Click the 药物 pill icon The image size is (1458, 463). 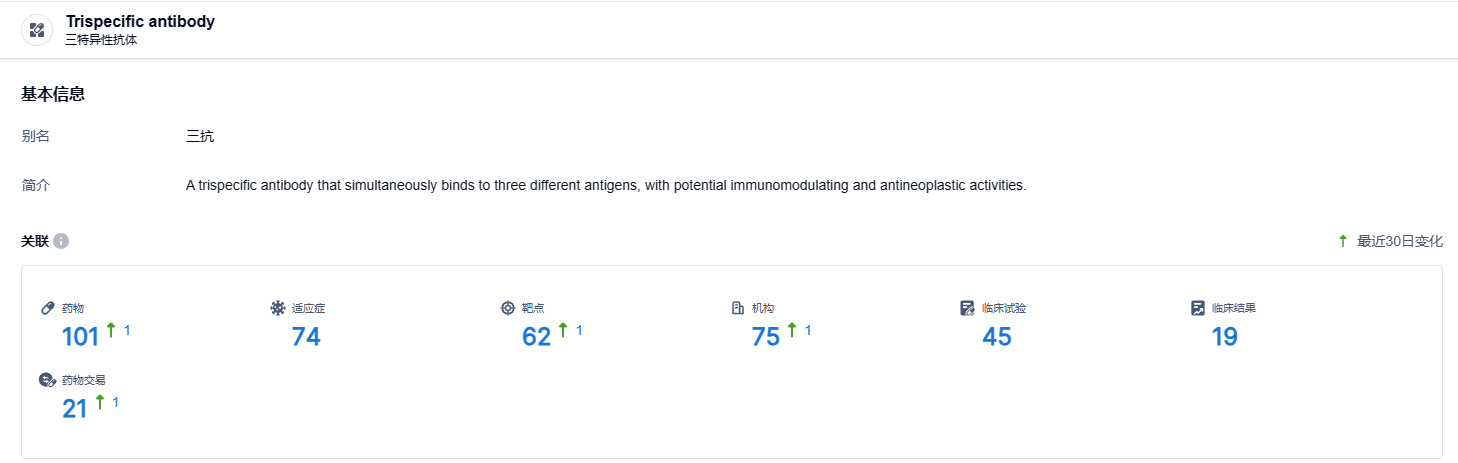click(x=47, y=308)
